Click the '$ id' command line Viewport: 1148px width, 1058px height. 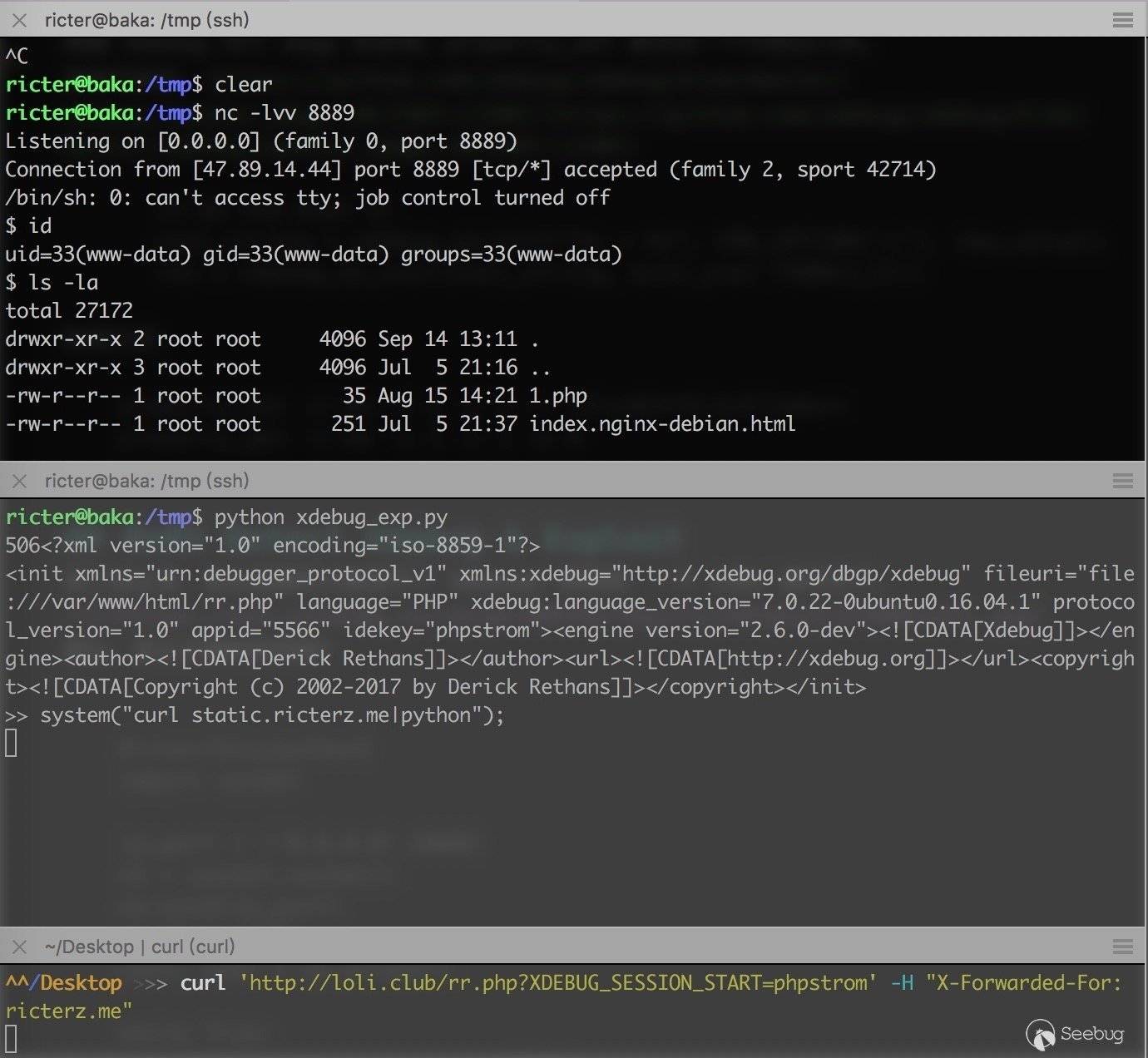[28, 225]
